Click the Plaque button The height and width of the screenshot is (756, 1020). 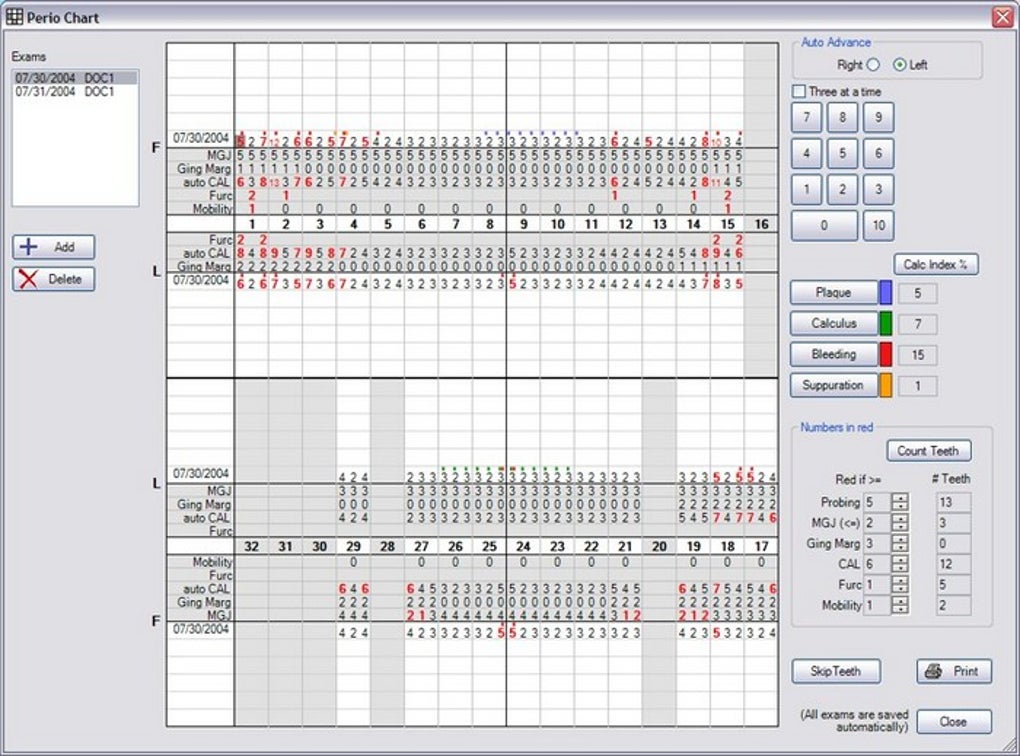pos(834,293)
